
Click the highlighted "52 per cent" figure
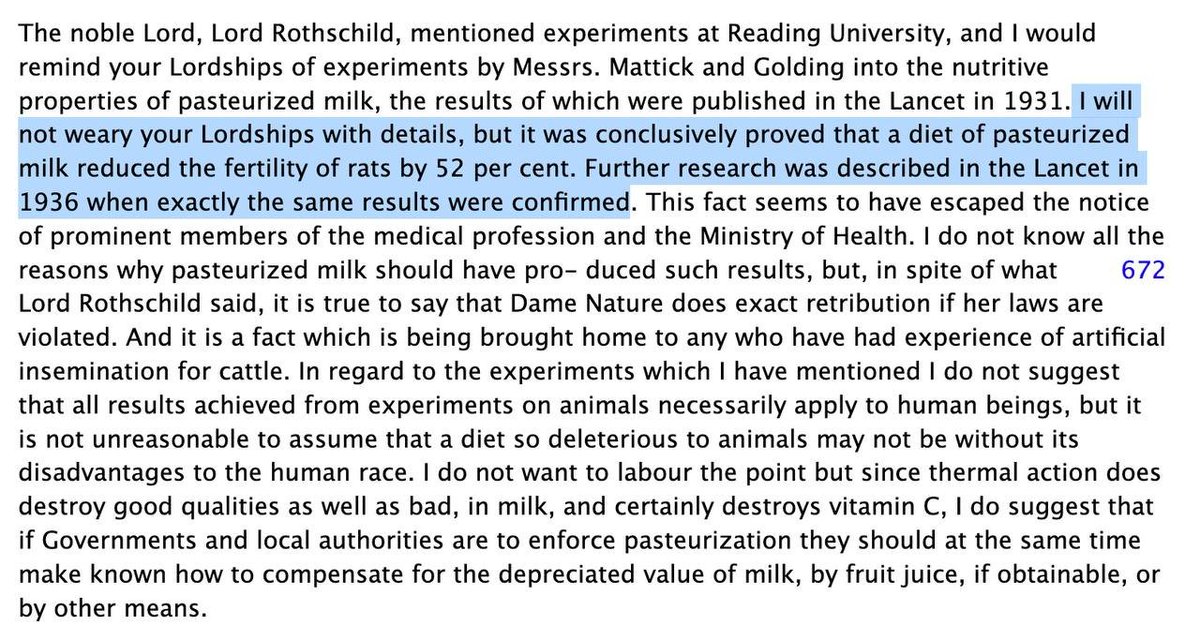click(x=598, y=167)
